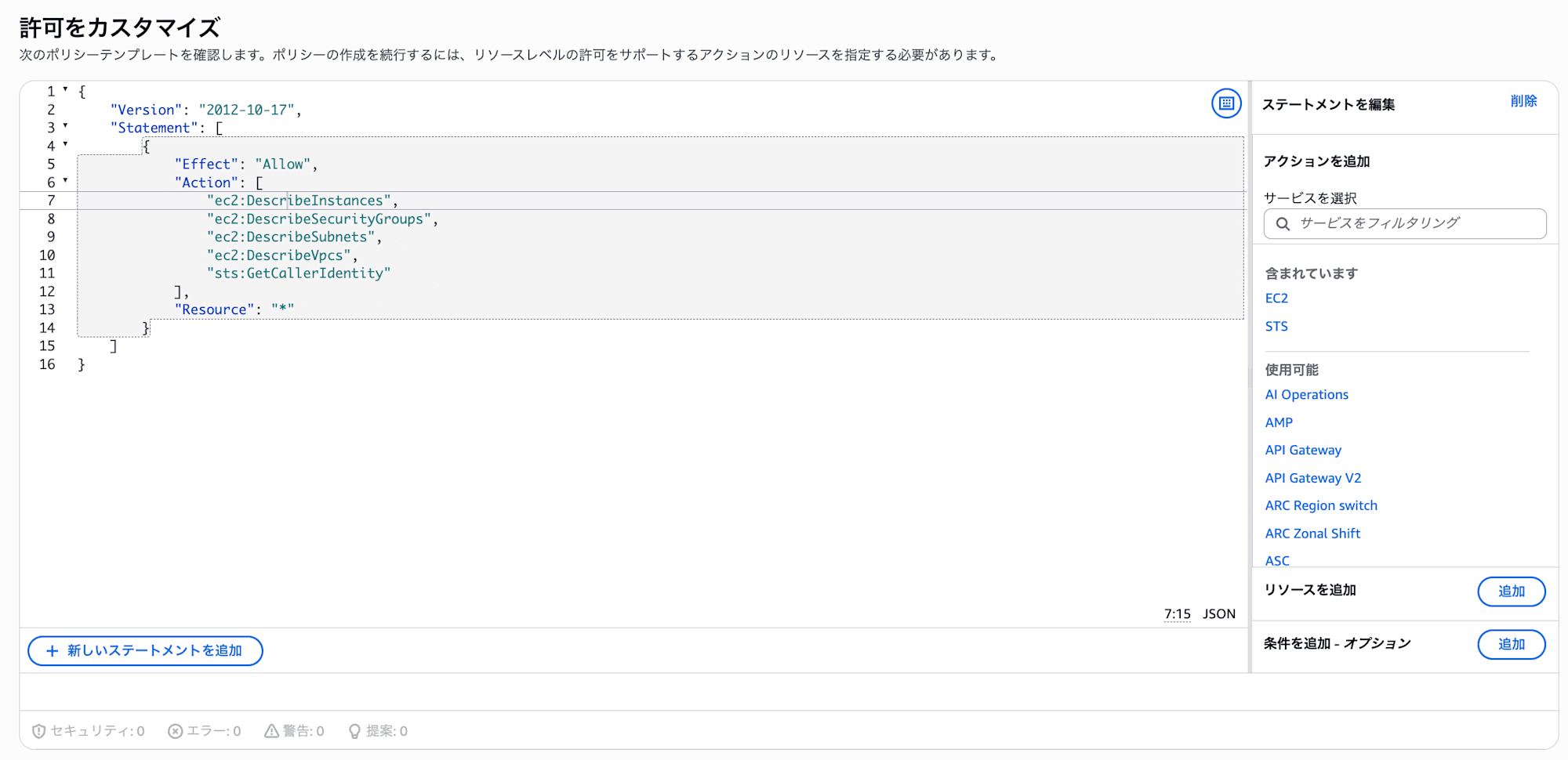Select AI Operations service
The image size is (1568, 760).
tap(1307, 395)
